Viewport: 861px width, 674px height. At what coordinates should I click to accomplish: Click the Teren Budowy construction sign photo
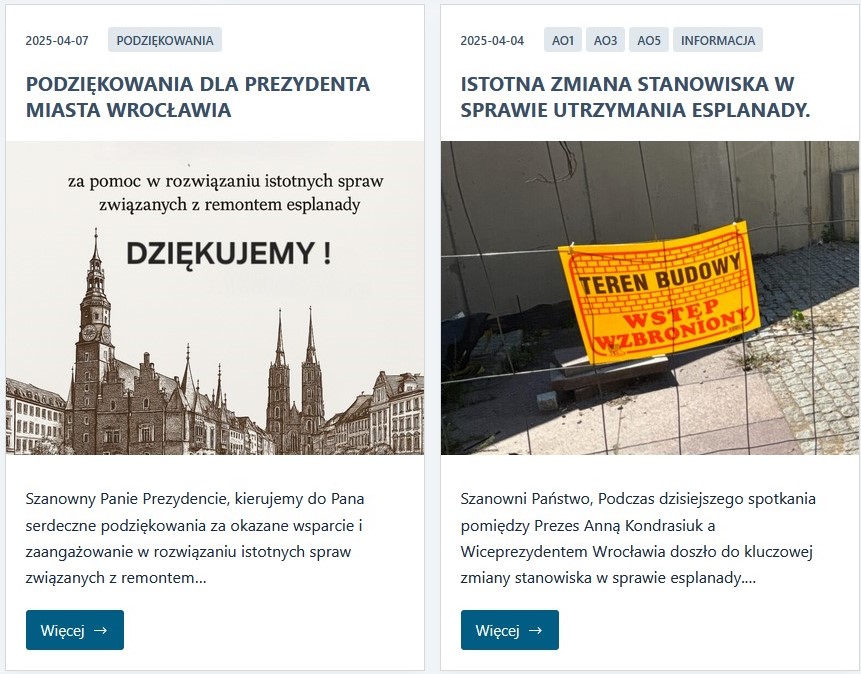point(650,298)
